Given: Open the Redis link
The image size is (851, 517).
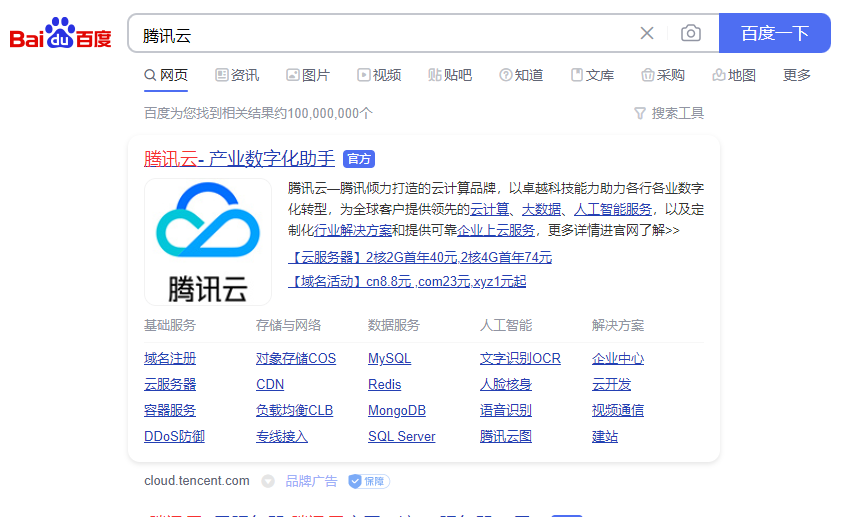Looking at the screenshot, I should point(384,385).
